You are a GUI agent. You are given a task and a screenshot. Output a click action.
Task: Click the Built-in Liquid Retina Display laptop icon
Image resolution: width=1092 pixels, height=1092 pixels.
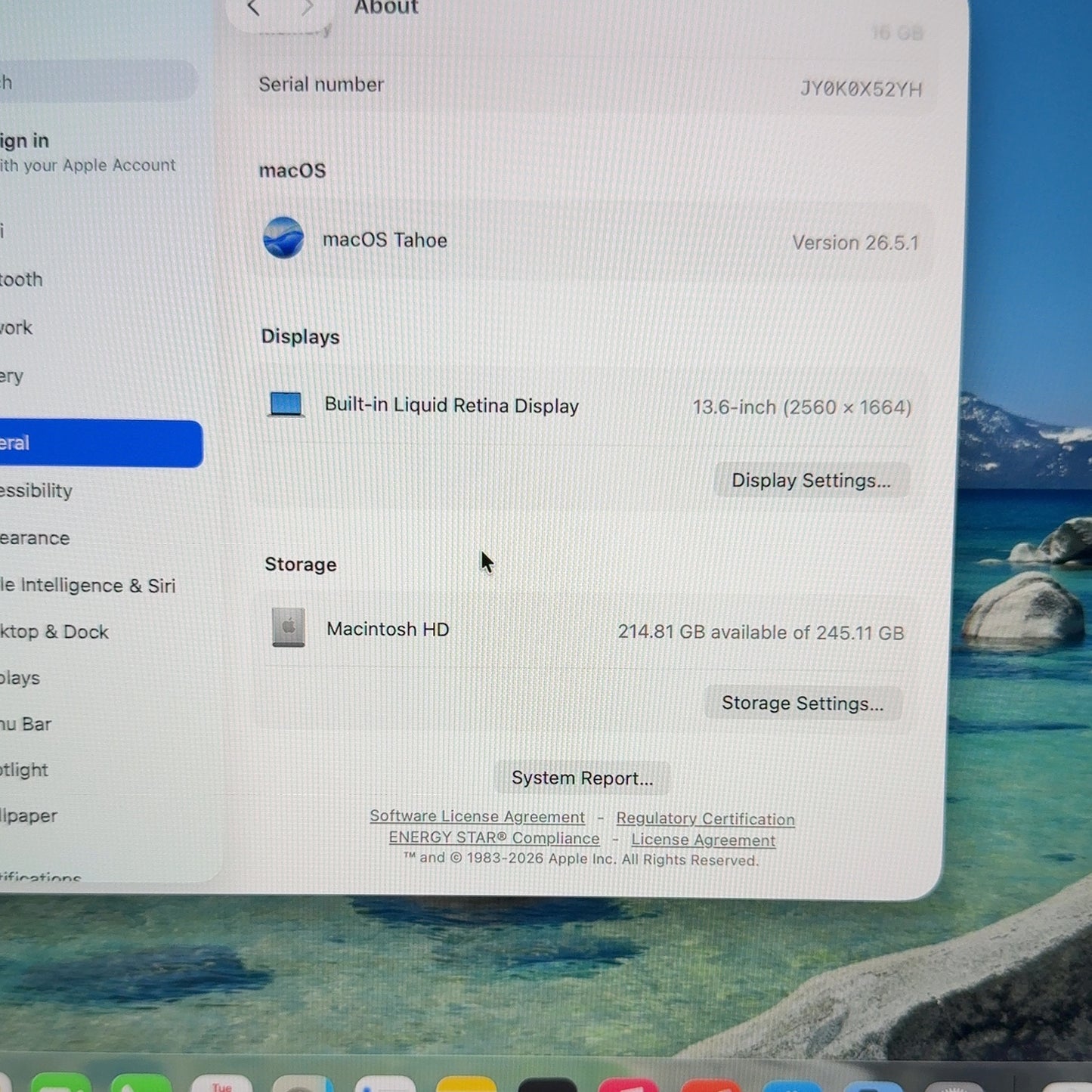point(286,404)
